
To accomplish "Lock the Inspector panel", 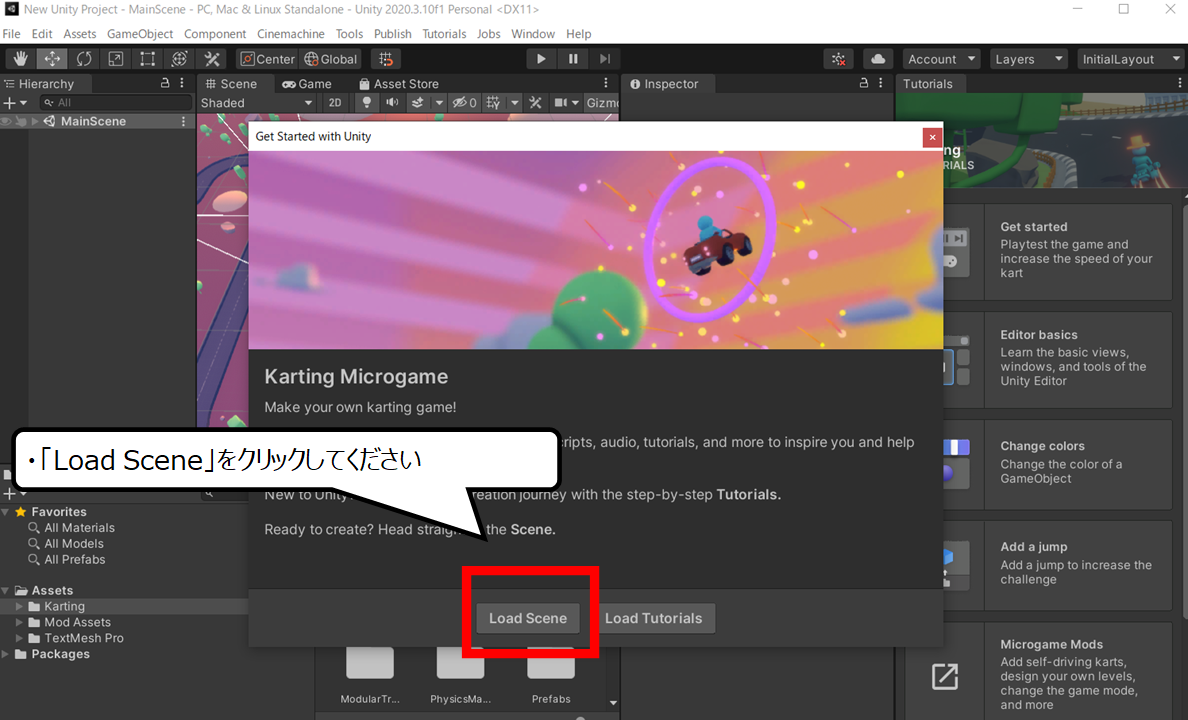I will pyautogui.click(x=864, y=83).
